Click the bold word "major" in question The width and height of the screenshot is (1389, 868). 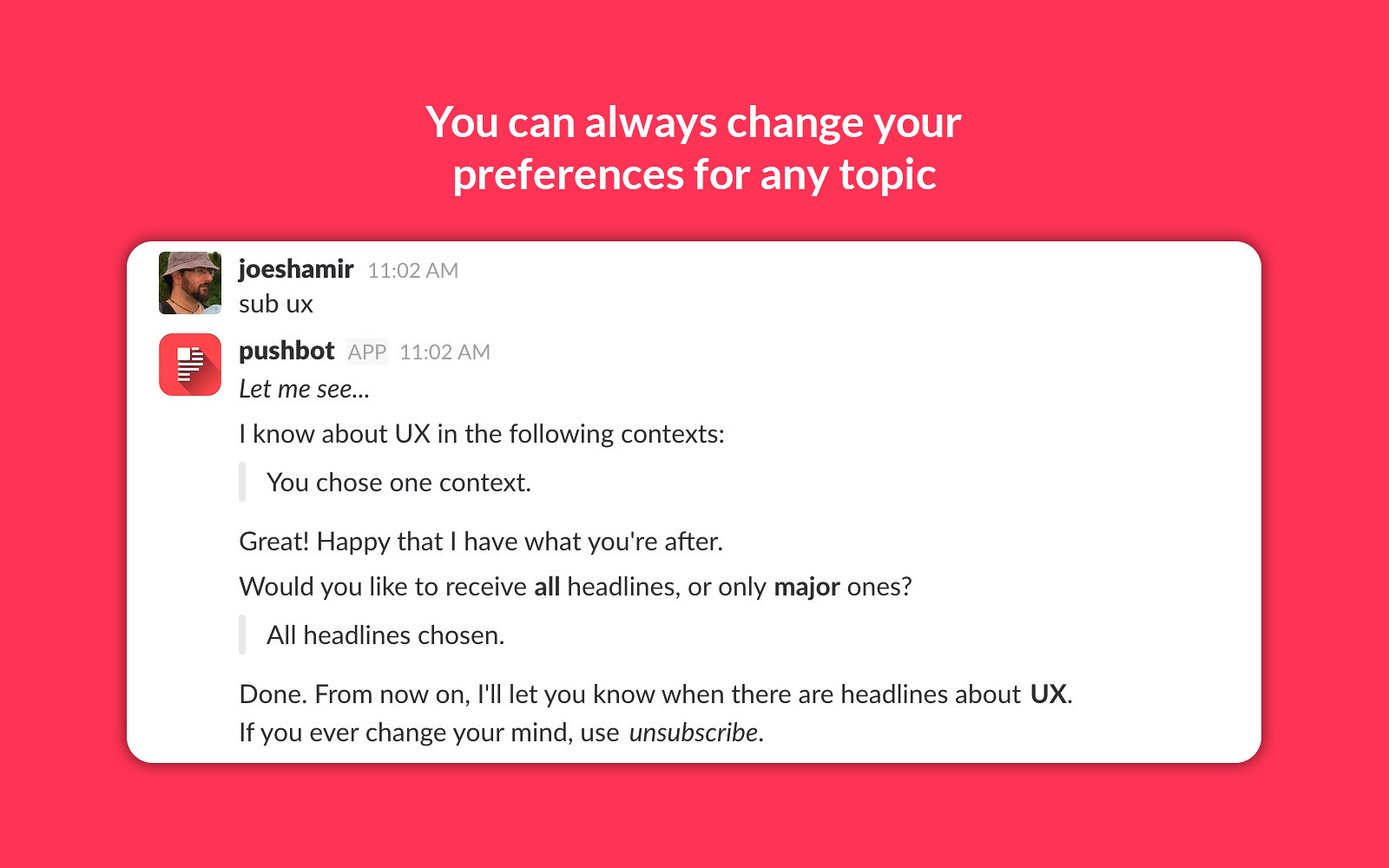coord(806,587)
